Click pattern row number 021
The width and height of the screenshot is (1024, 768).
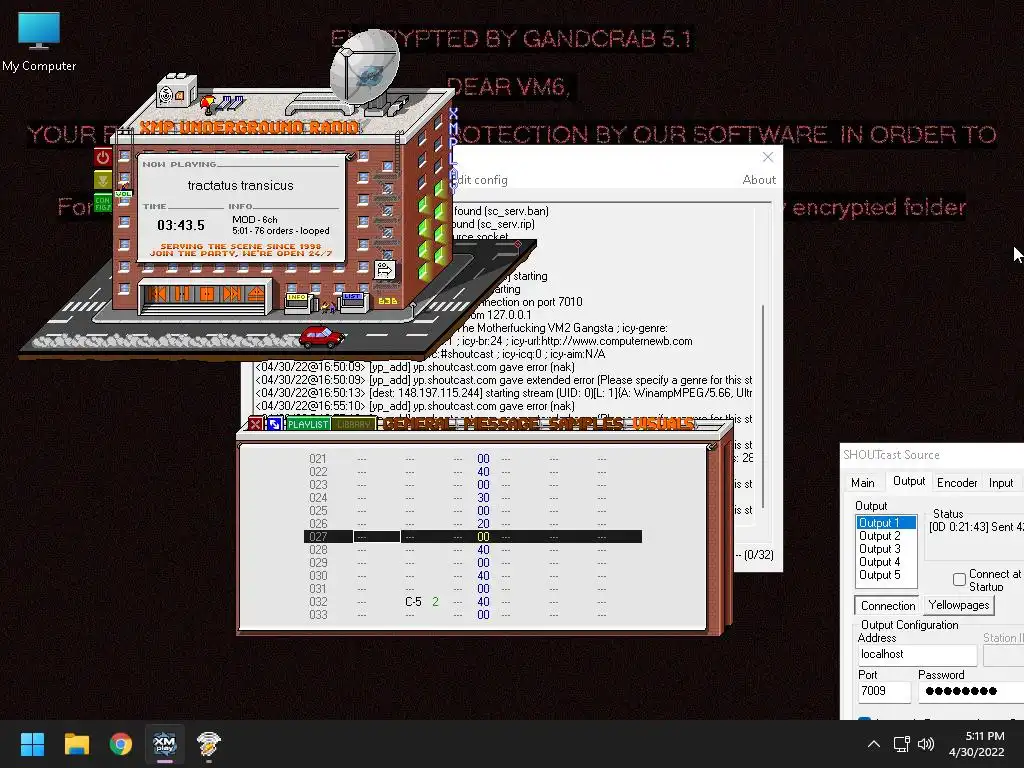click(x=318, y=459)
